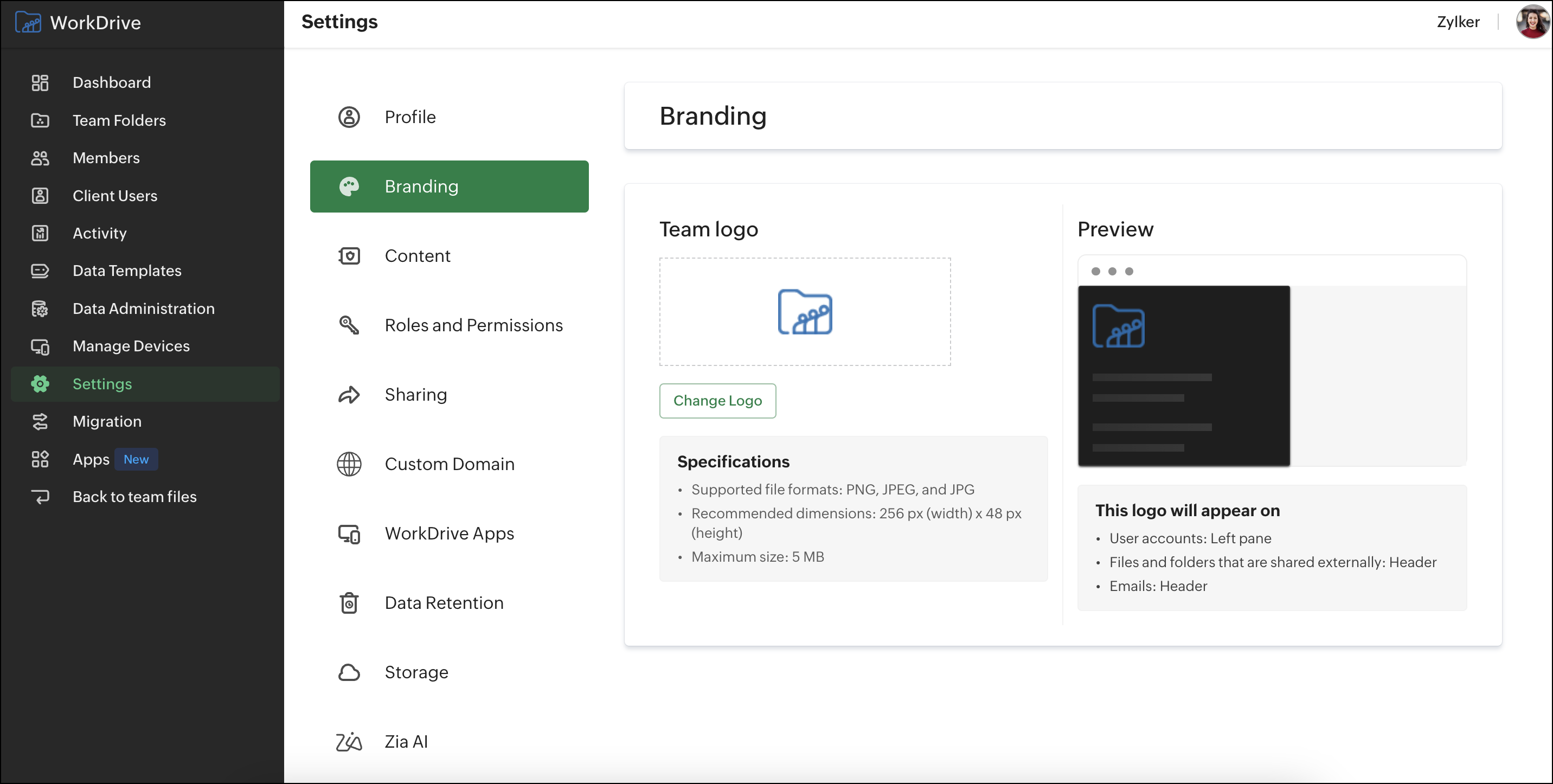Open Data Retention settings
This screenshot has height=784, width=1553.
(x=449, y=602)
